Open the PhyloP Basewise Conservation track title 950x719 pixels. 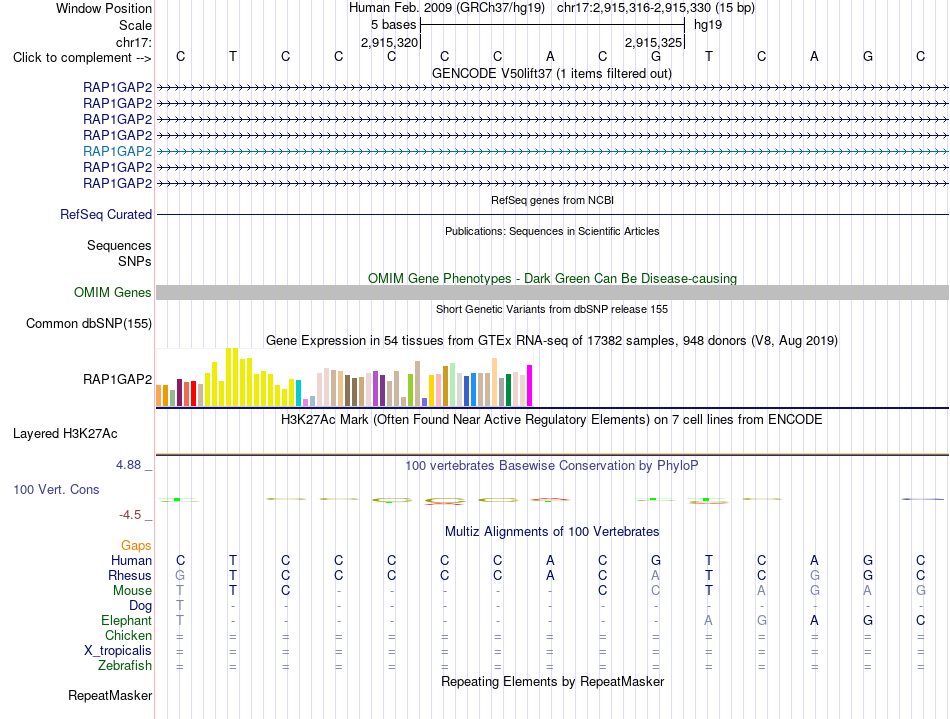(x=551, y=466)
